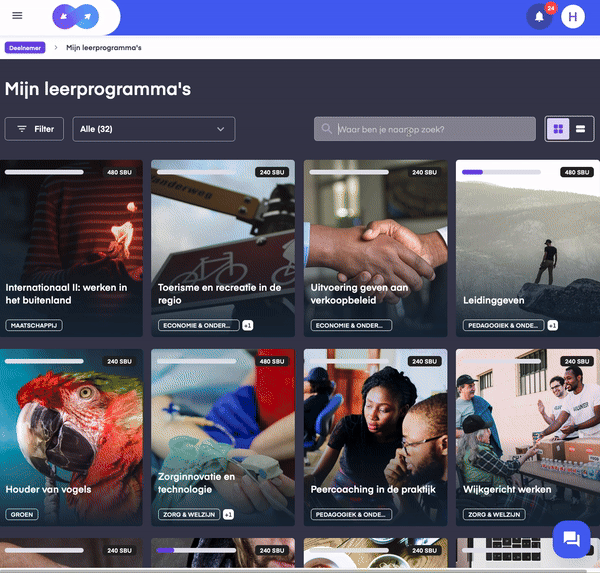The height and width of the screenshot is (573, 600).
Task: Click ZORG & WELZIJN tag on Zorginnovatie card
Action: [189, 514]
